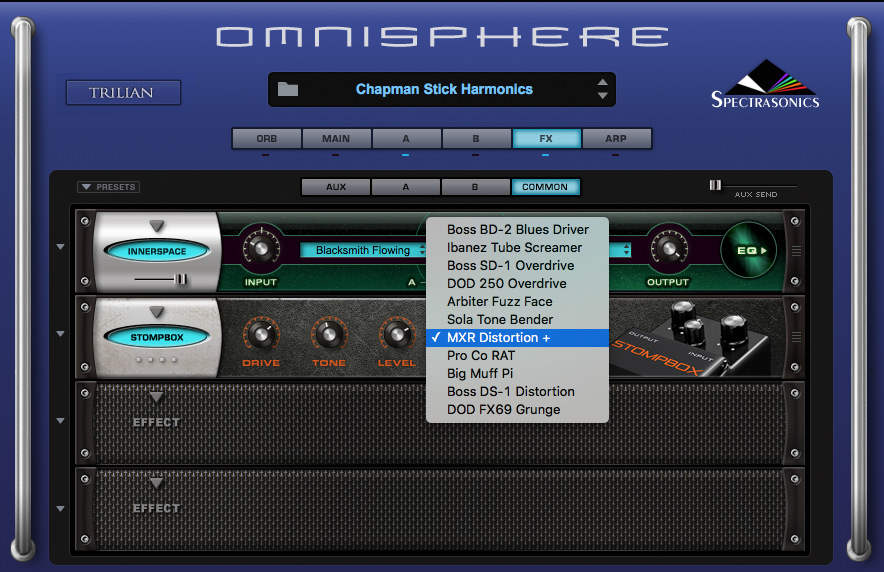Screen dimensions: 884x572
Task: Step to previous patch with up arrow
Action: (603, 82)
